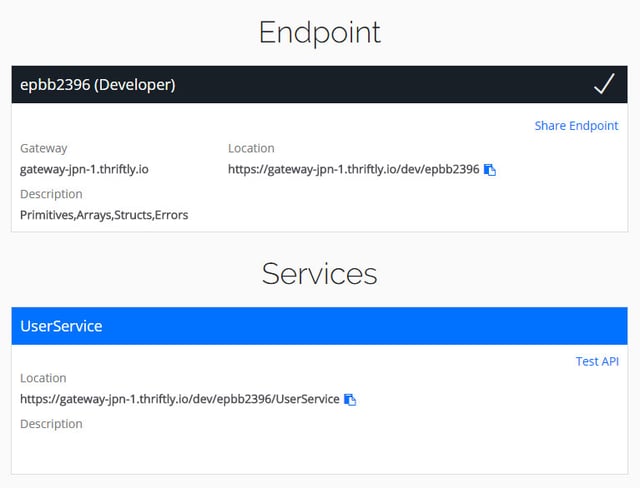Copy the UserService Location URL
Screen dimensions: 640x488
350,399
